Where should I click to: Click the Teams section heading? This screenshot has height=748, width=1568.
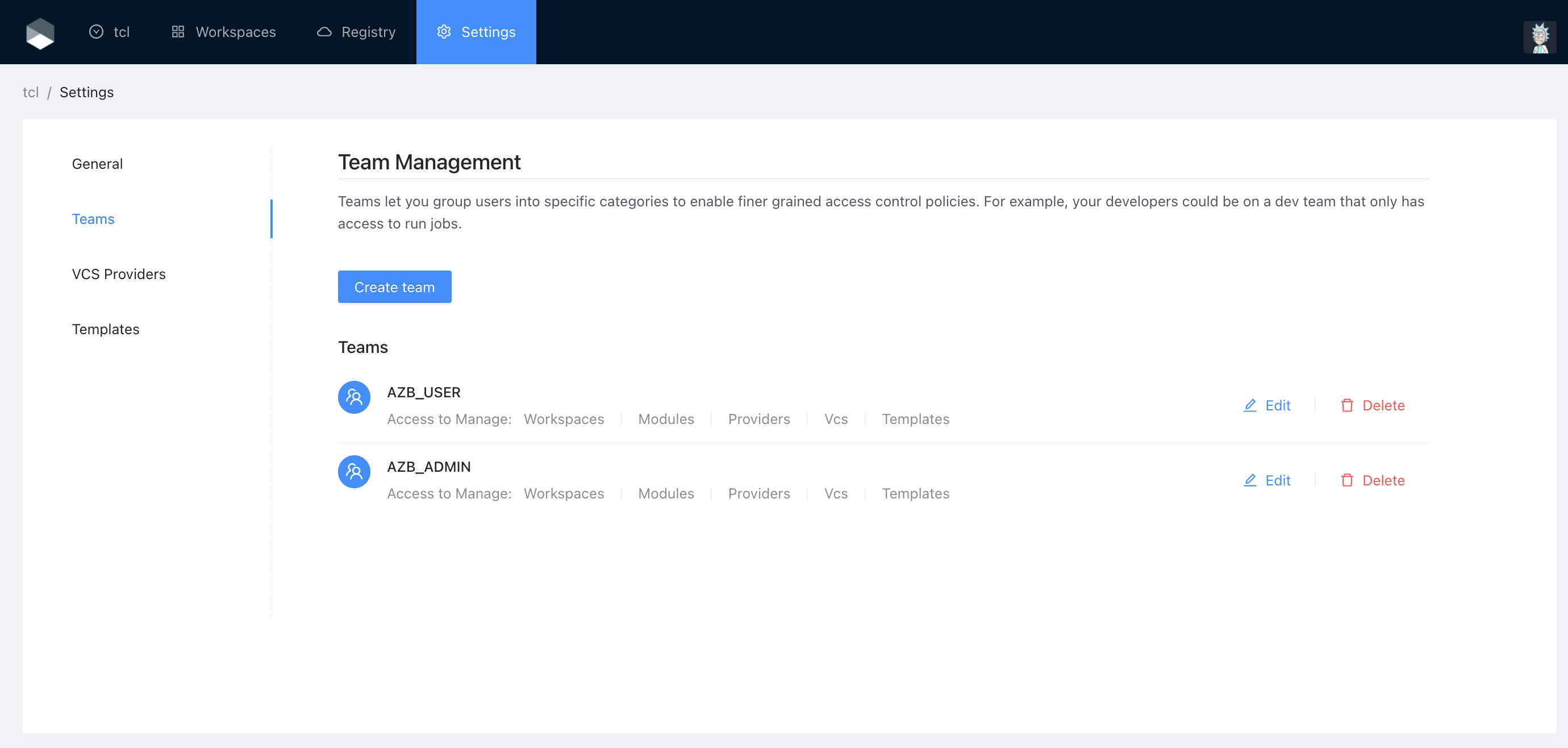pos(363,347)
